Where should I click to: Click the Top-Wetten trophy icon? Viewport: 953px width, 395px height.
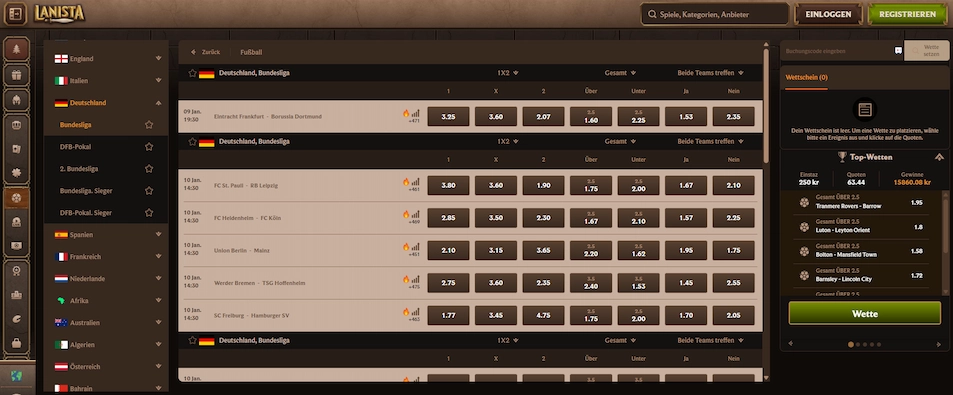tap(842, 157)
